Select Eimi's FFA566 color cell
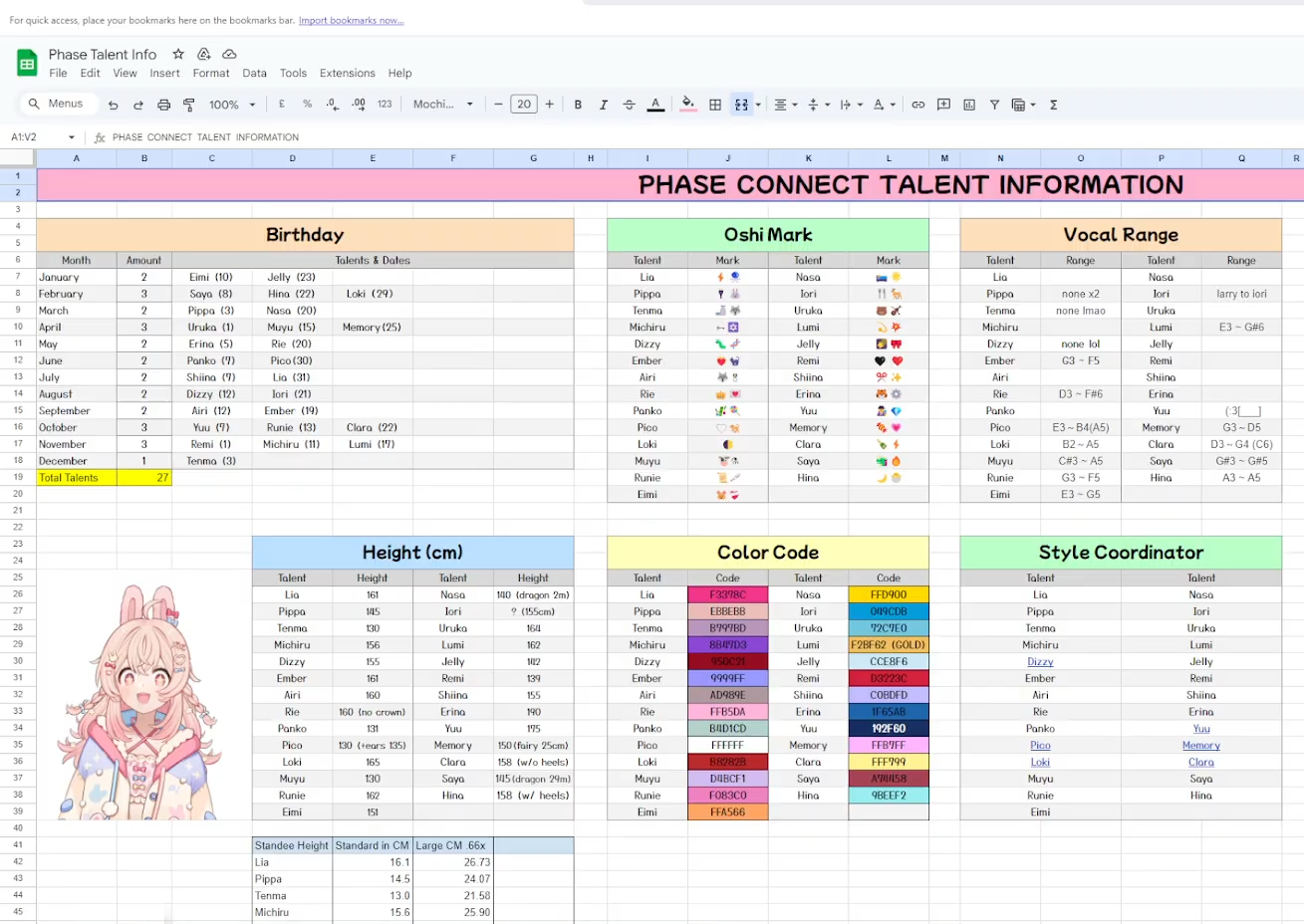1304x924 pixels. (x=727, y=812)
